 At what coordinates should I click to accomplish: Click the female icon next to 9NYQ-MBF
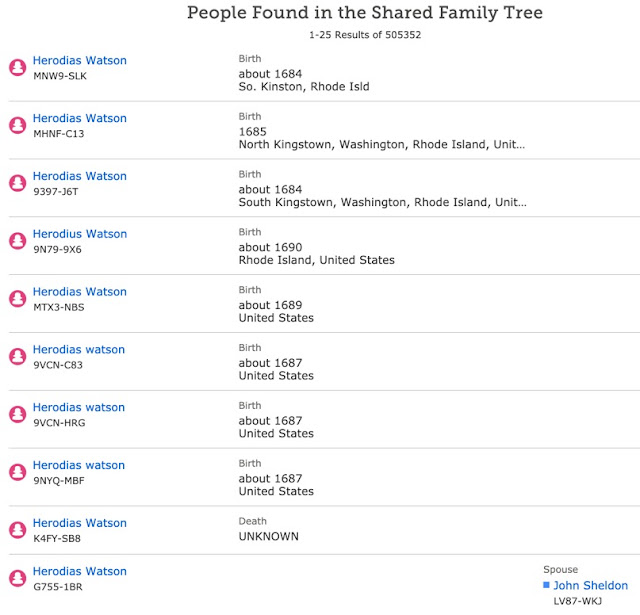pos(18,472)
